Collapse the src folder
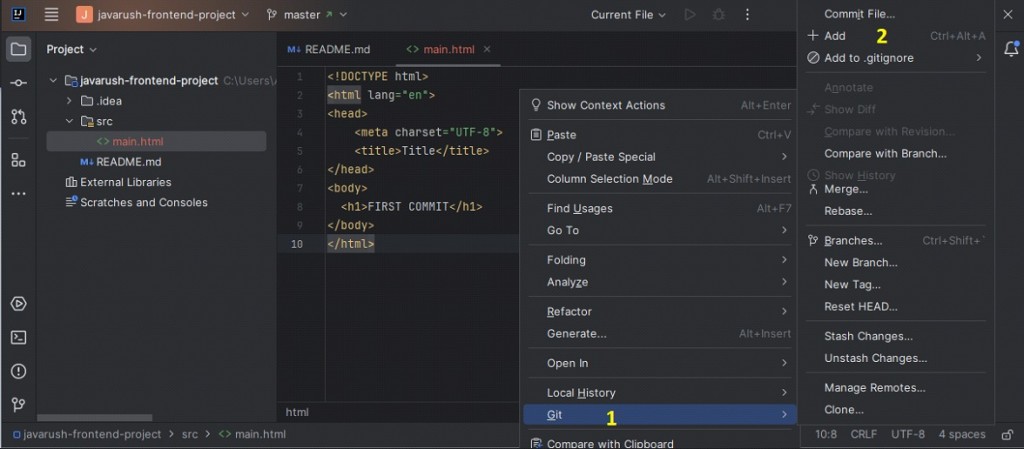This screenshot has width=1024, height=449. point(69,121)
